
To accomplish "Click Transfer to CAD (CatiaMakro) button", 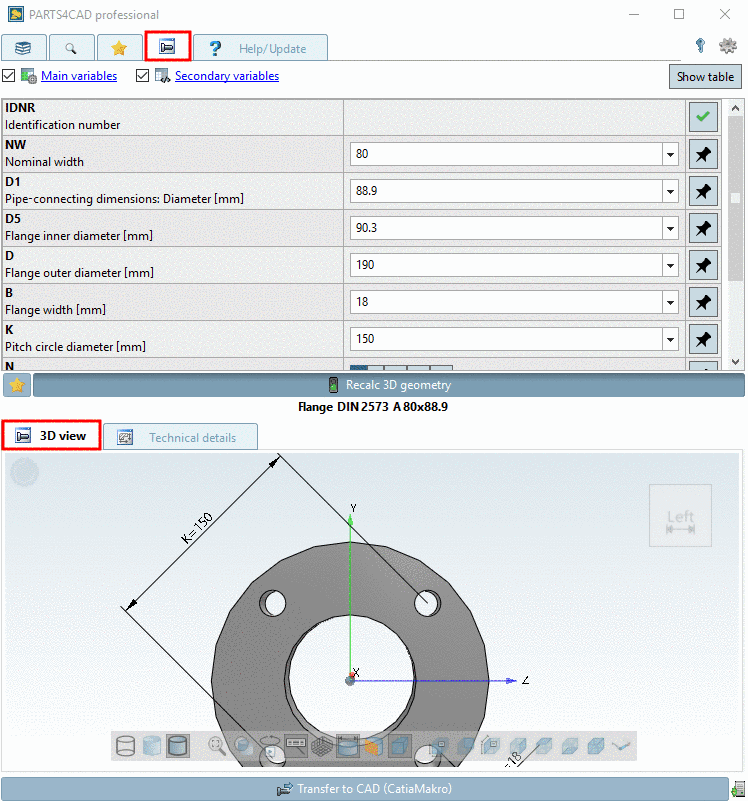I will pos(364,789).
